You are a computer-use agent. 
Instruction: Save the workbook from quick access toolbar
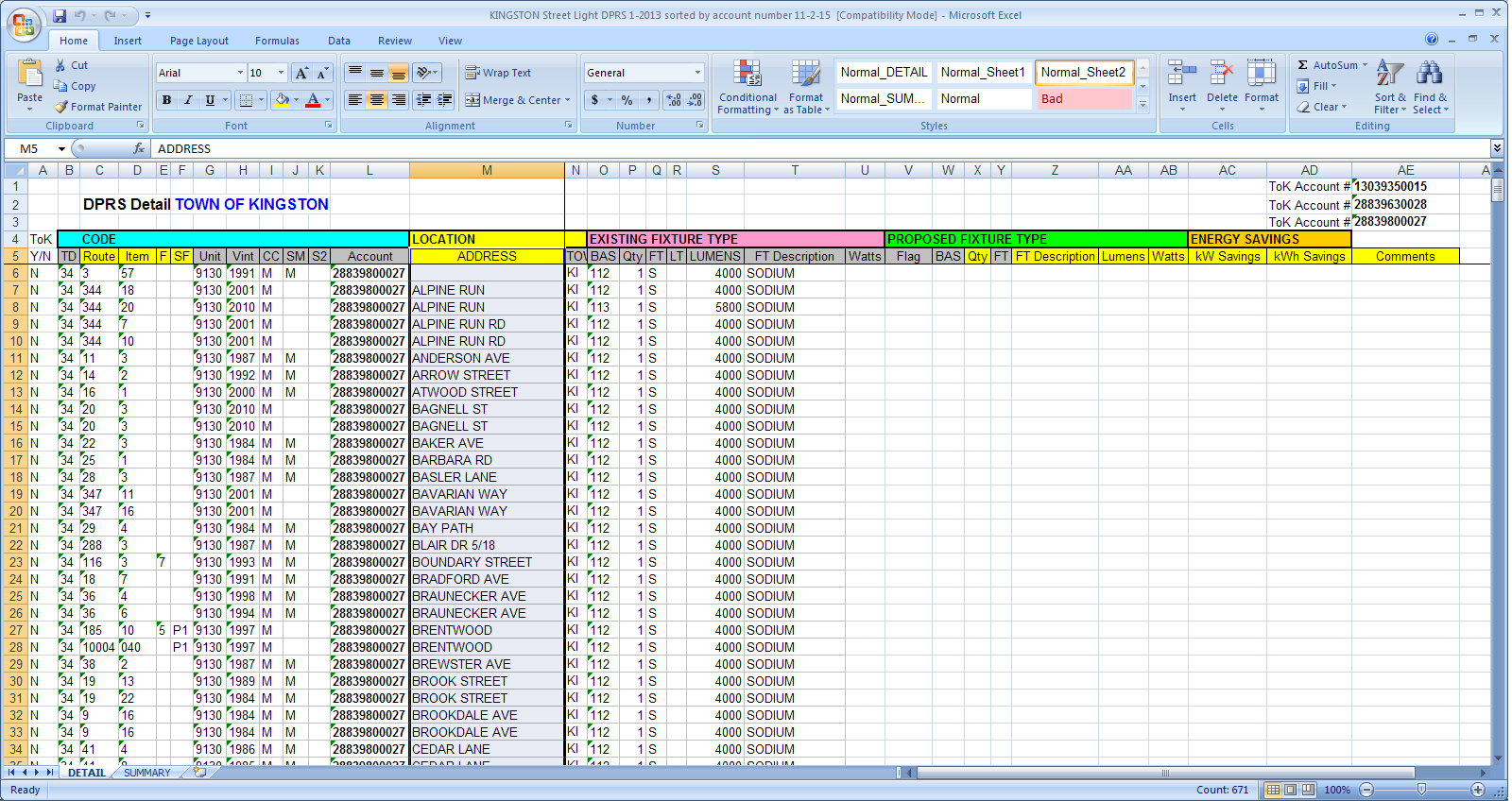pyautogui.click(x=60, y=15)
